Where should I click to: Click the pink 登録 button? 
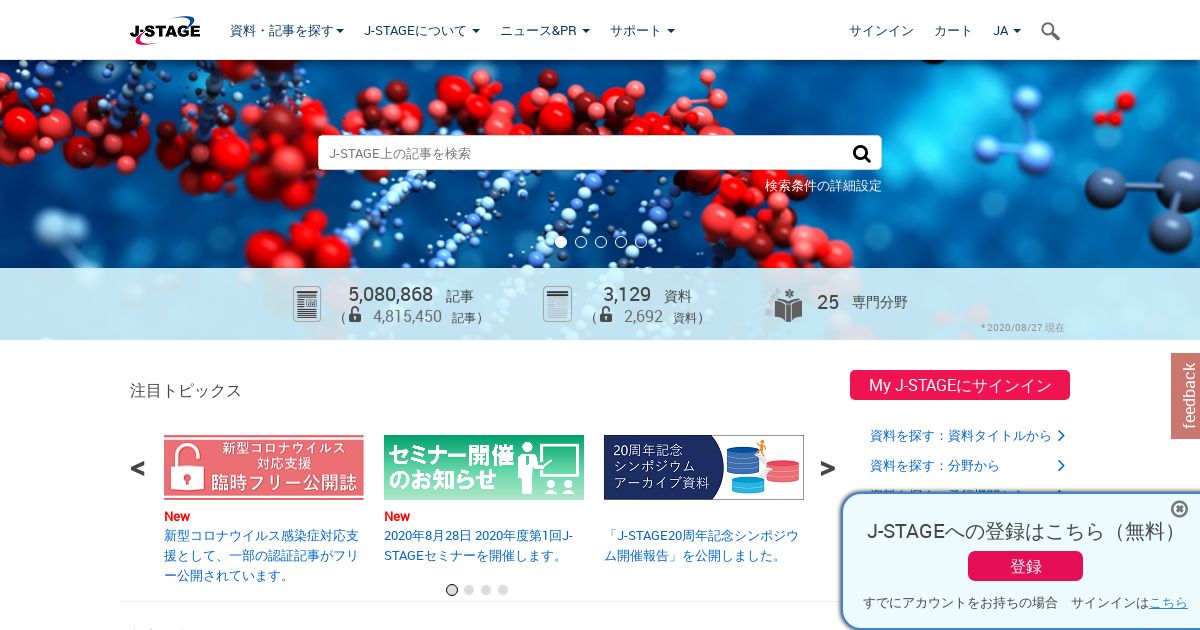1025,566
